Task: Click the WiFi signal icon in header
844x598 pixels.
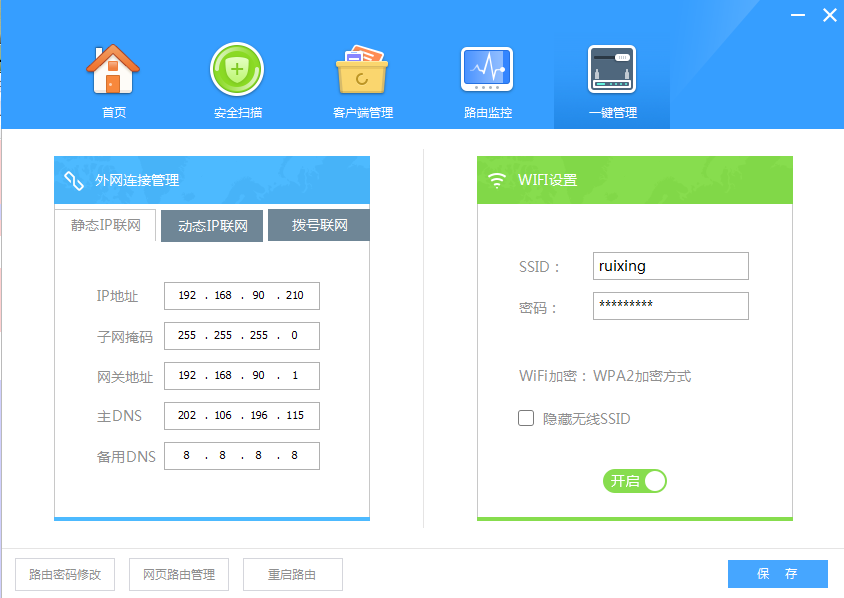Action: point(497,181)
